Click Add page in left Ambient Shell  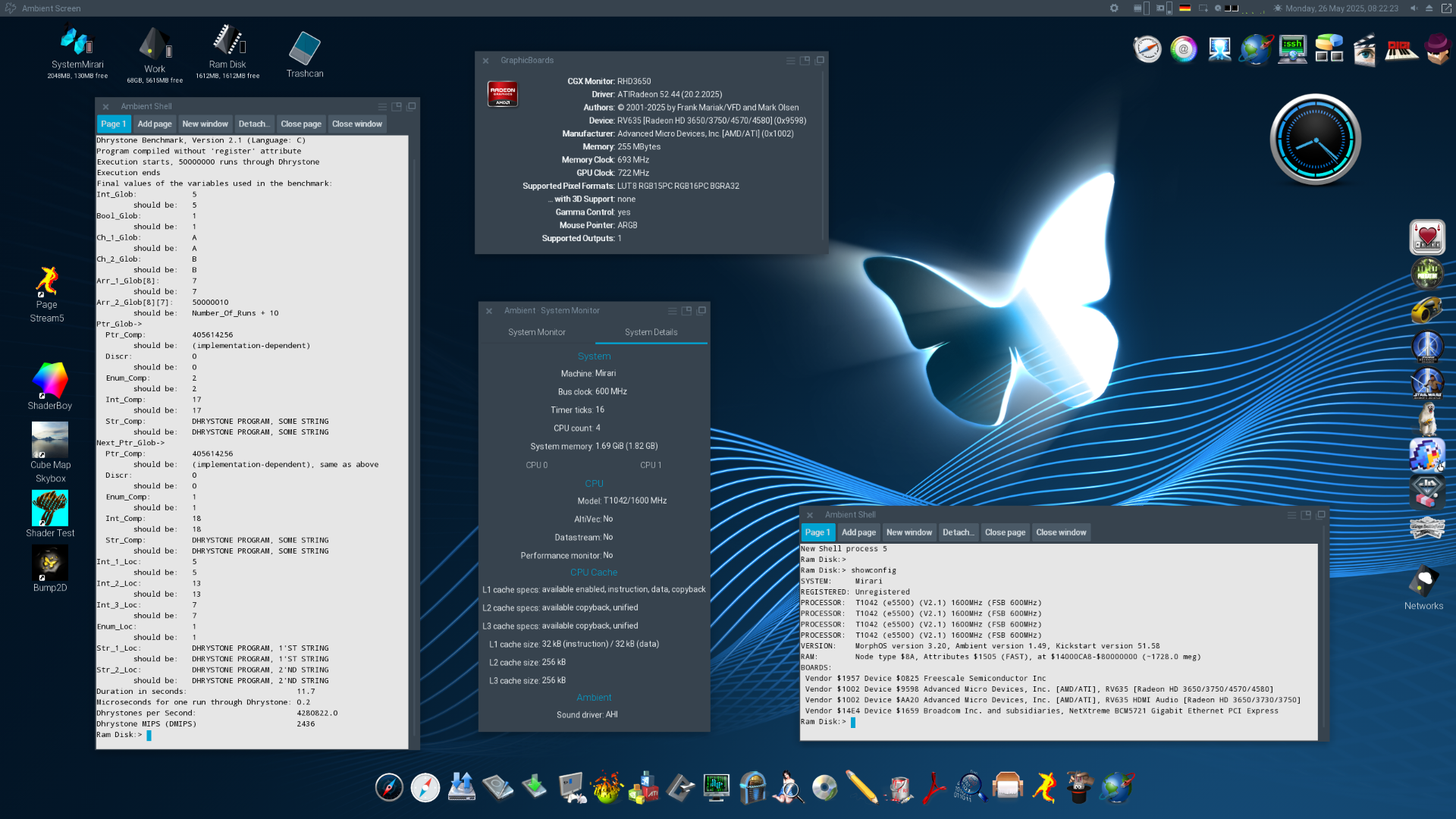[155, 124]
